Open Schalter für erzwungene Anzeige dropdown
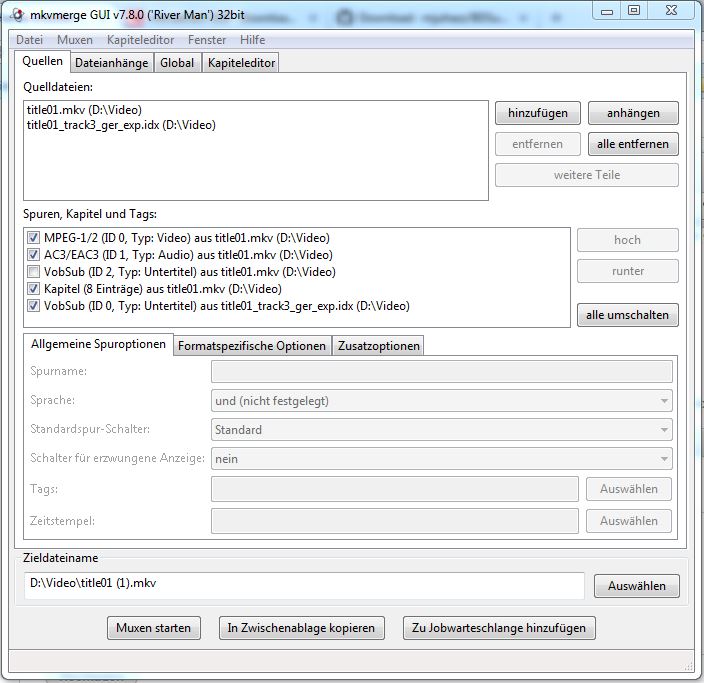704x683 pixels. point(441,459)
